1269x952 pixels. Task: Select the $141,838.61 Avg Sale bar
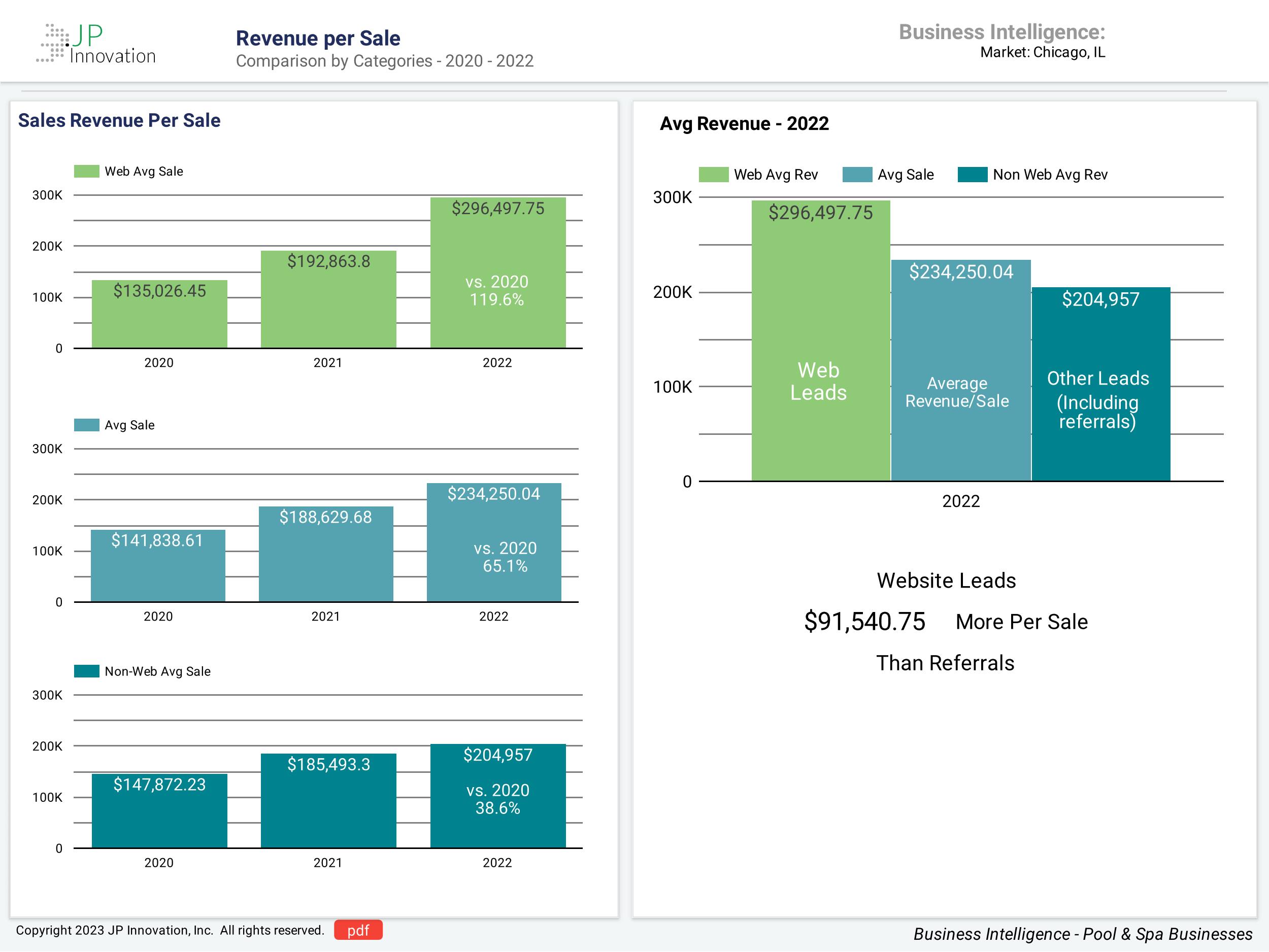click(158, 565)
